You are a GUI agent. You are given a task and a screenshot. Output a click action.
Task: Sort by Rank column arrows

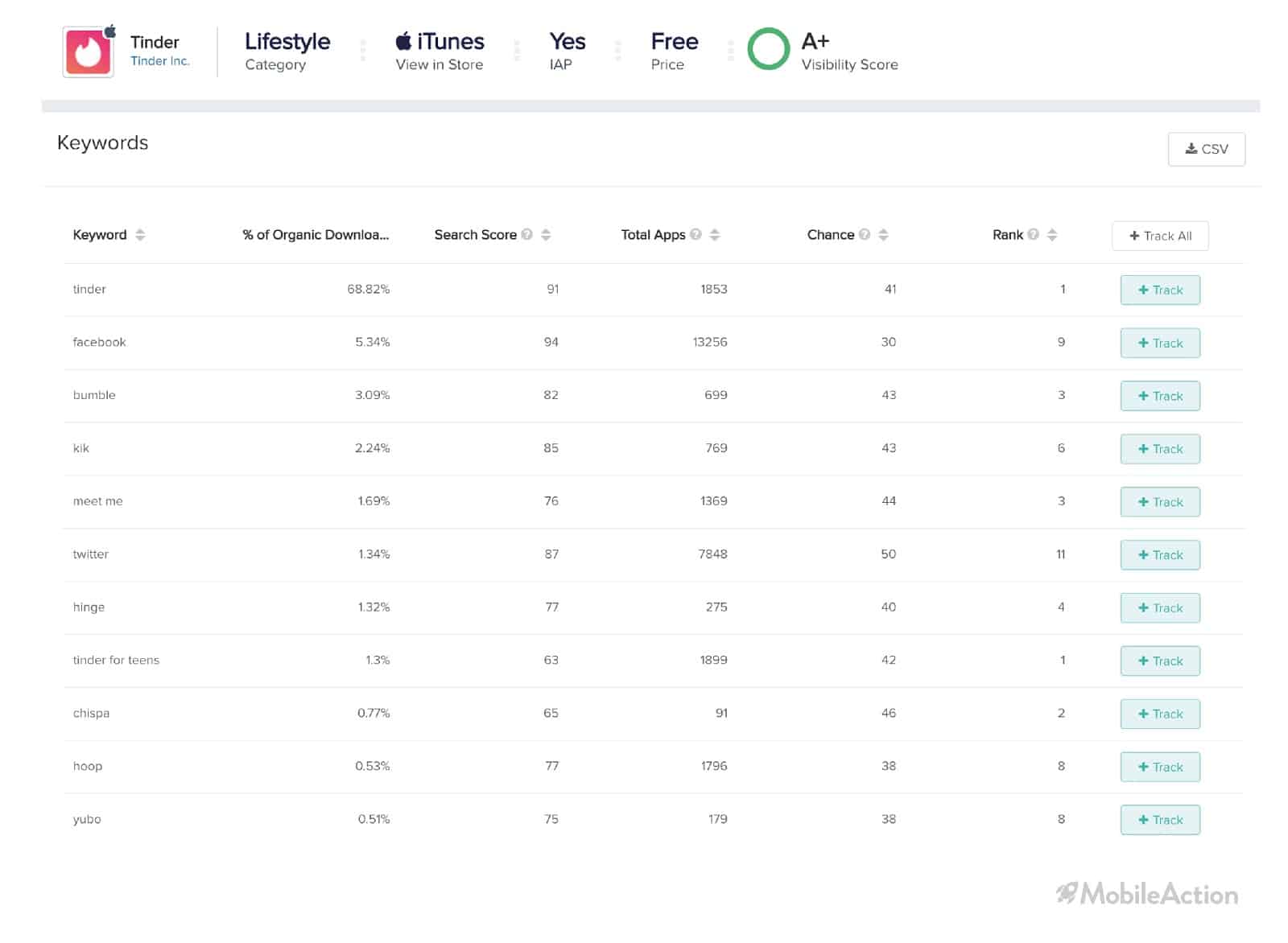click(1052, 234)
